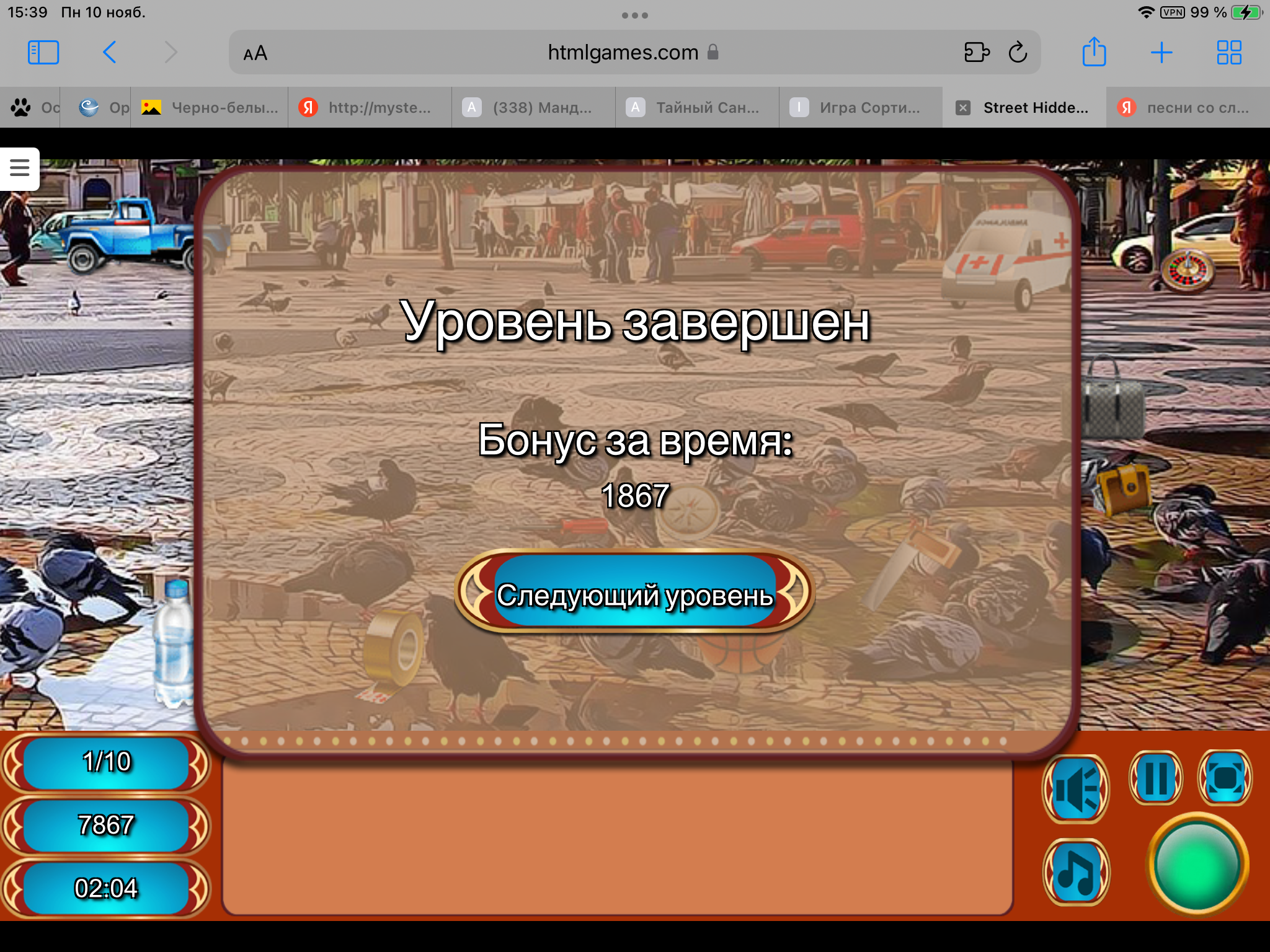Close the Street Hidden tab
This screenshot has width=1270, height=952.
(x=963, y=108)
